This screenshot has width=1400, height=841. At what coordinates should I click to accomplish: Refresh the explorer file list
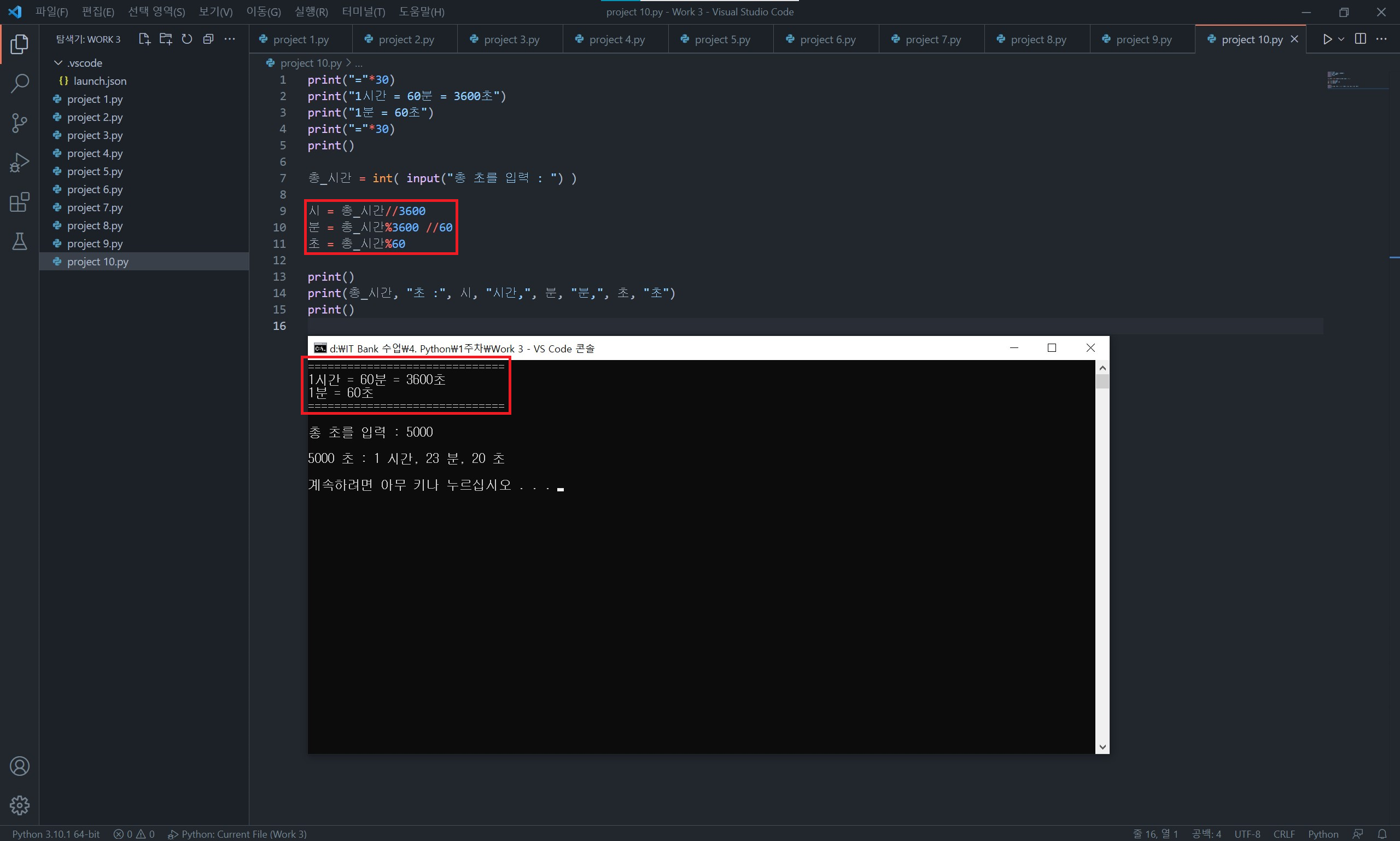pos(187,39)
